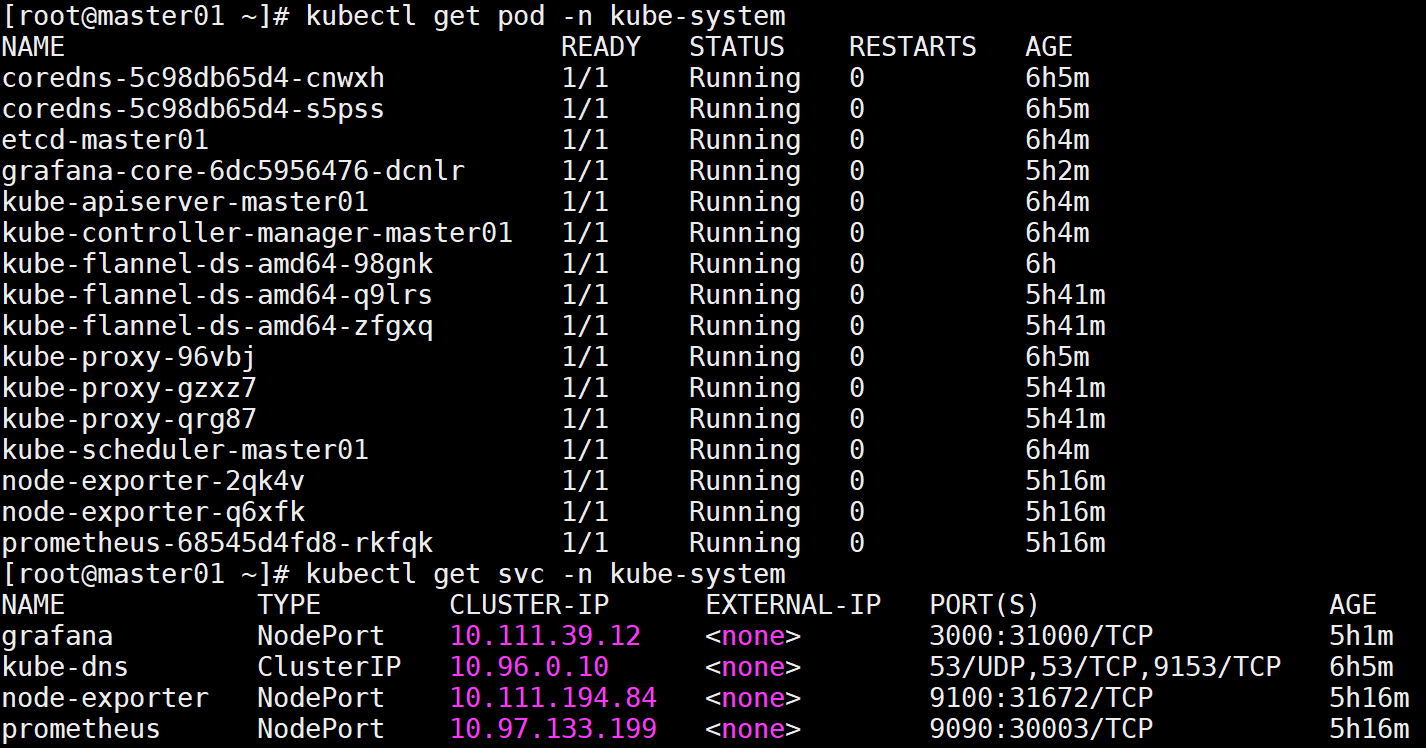1426x748 pixels.
Task: Click Running status of prometheus pod
Action: pyautogui.click(x=745, y=543)
